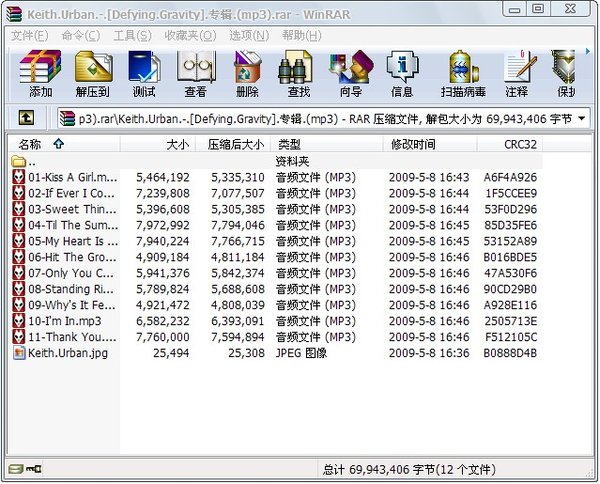Viewport: 600px width, 484px height.
Task: Sort by CRC32 column header
Action: [510, 145]
